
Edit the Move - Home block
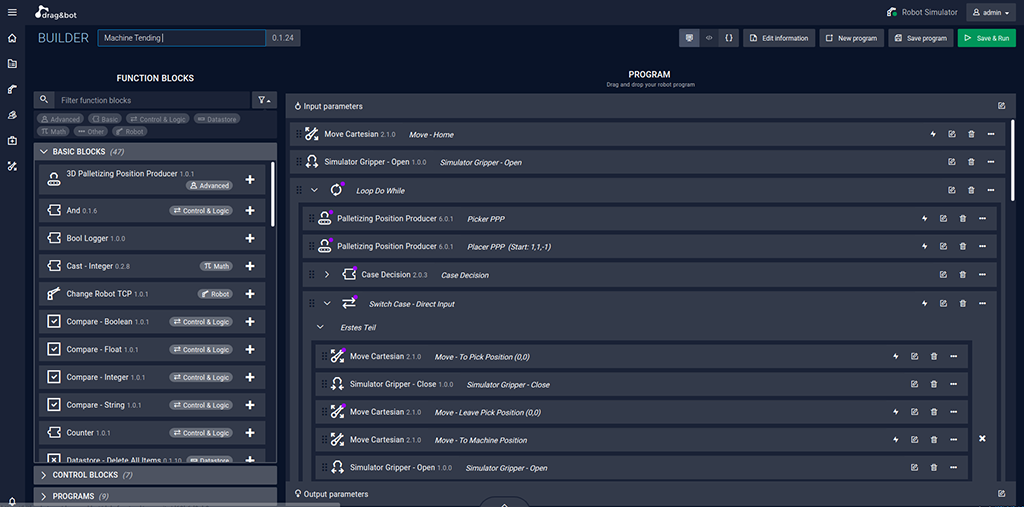tap(952, 134)
